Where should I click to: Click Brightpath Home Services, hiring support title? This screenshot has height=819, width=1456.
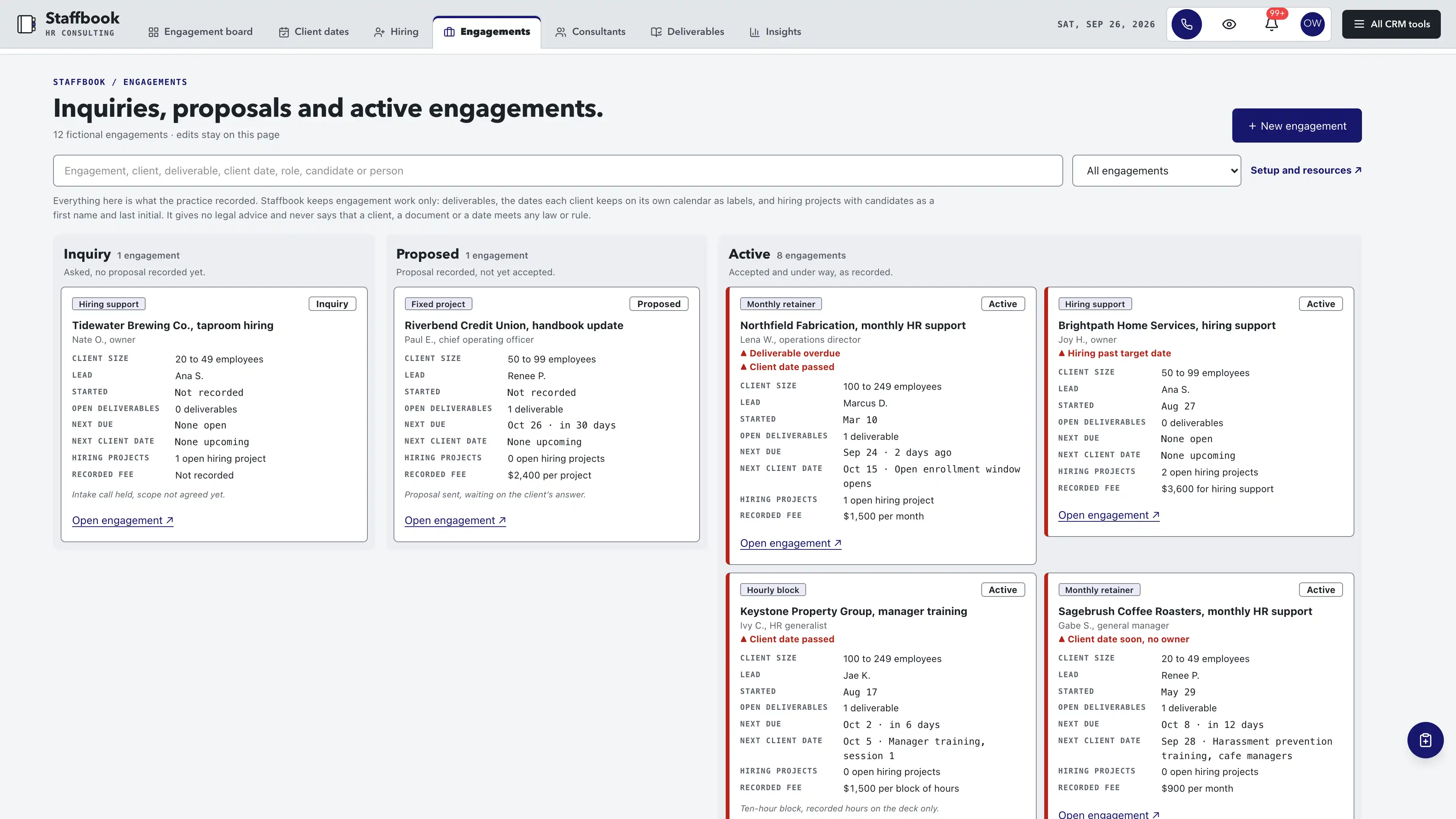tap(1167, 326)
